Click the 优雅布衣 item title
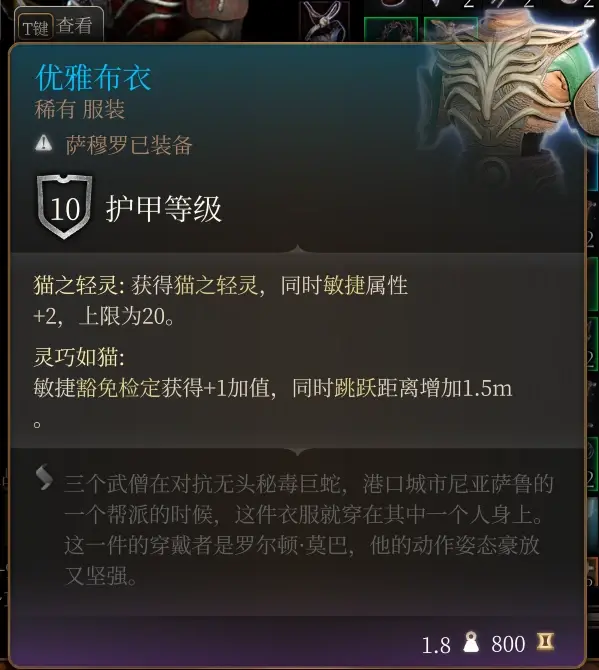 (93, 78)
